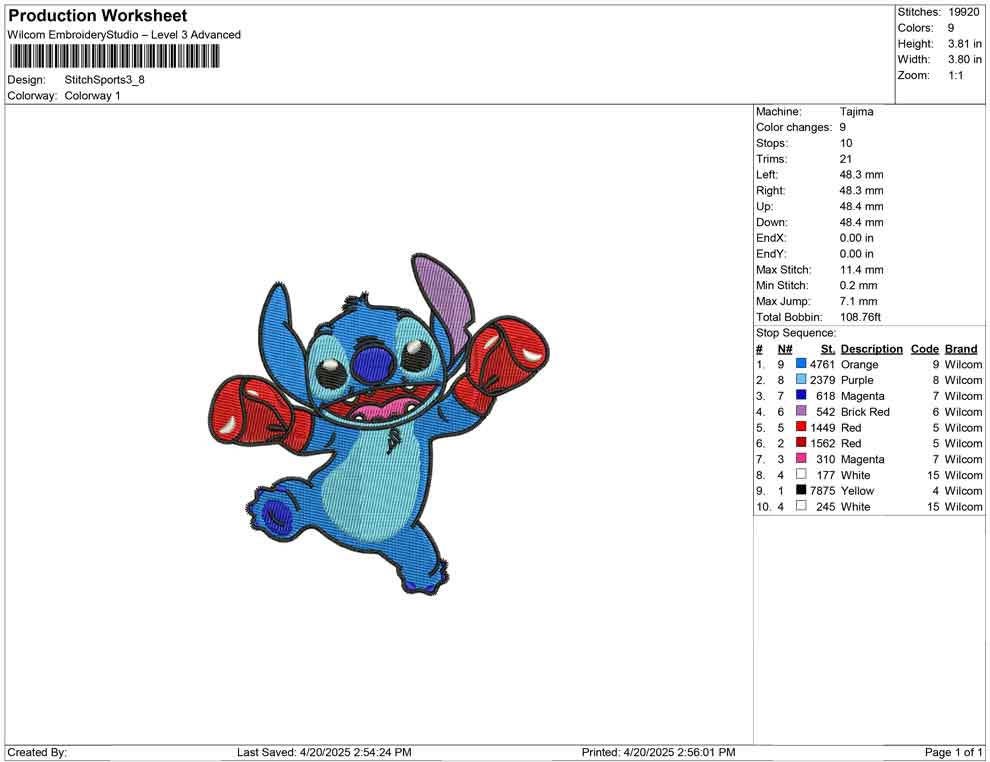Click the Trims value 21

click(x=845, y=159)
